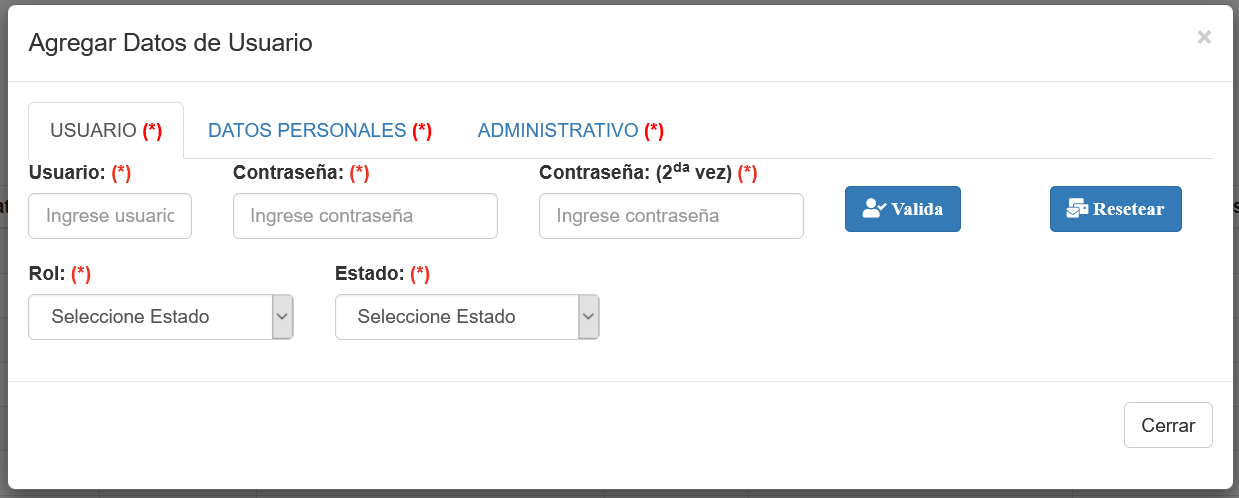Open the DATOS PERSONALES tab

319,130
